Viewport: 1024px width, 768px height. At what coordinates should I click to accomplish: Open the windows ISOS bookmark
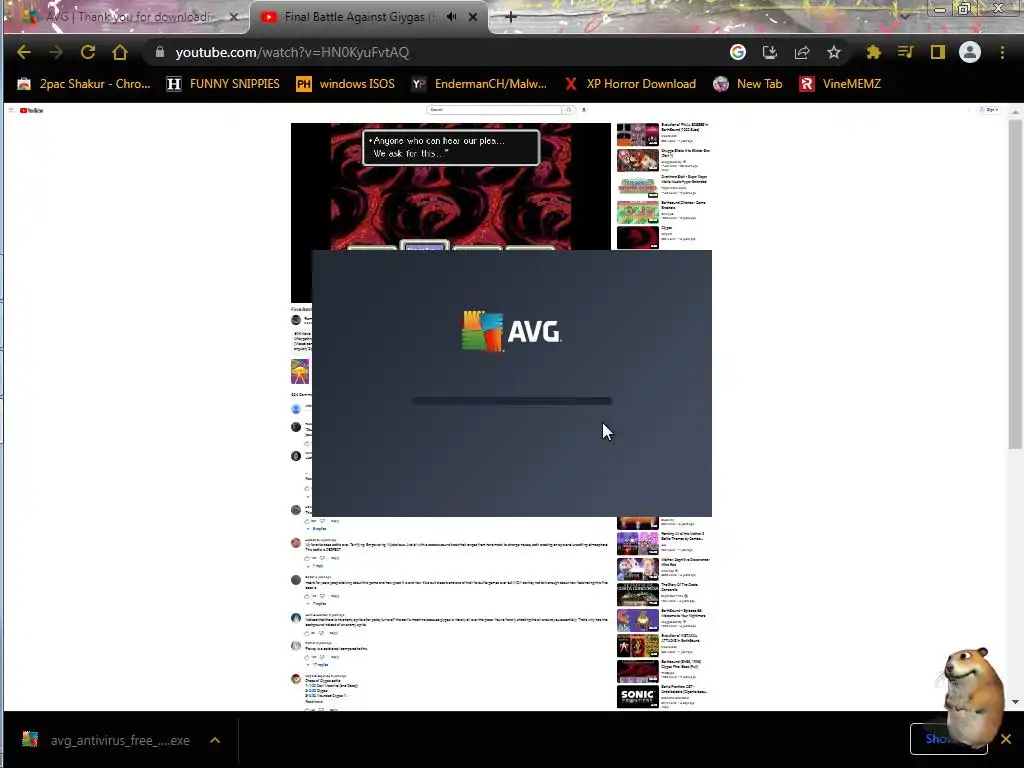click(x=345, y=84)
